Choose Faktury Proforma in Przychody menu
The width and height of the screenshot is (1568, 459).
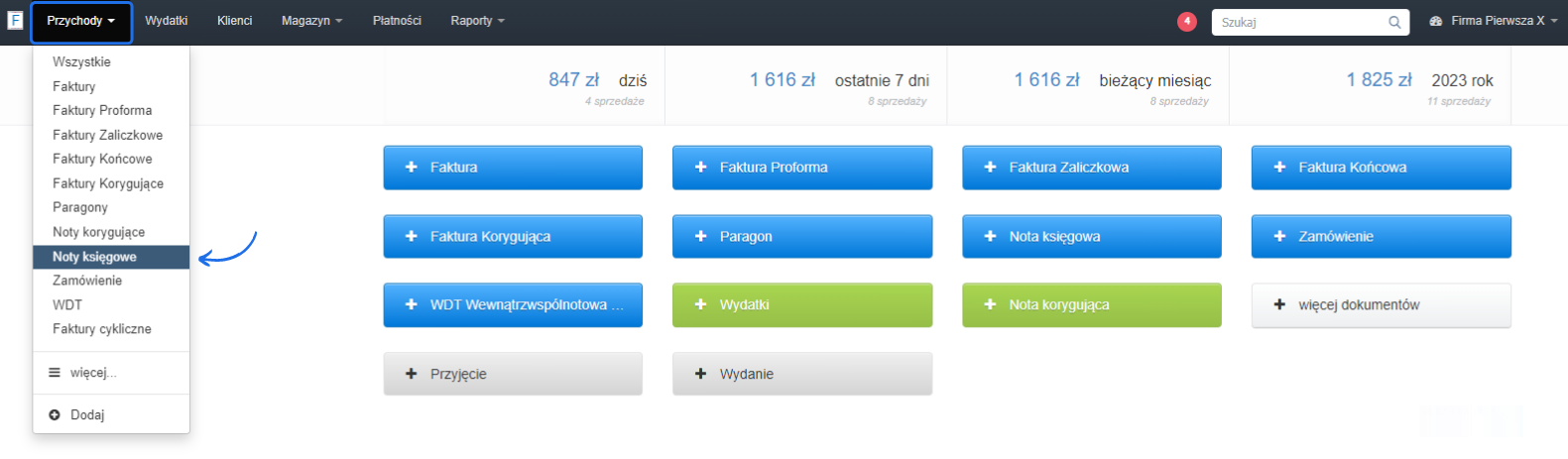[102, 110]
